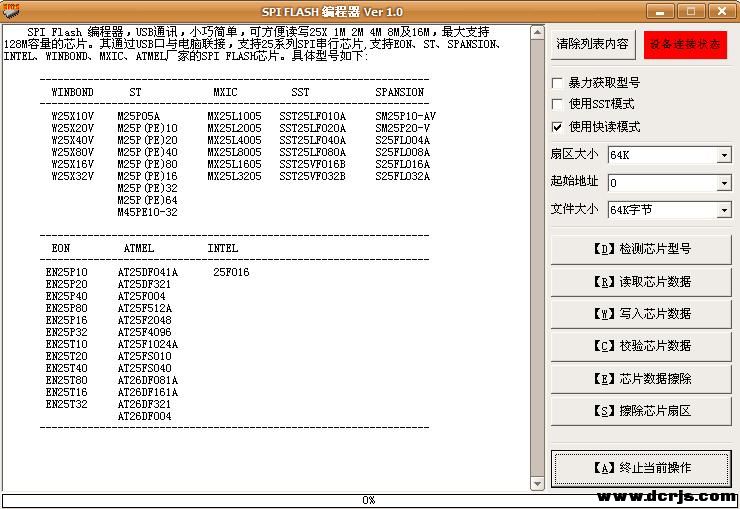Click chip entry M45PE10-32
Viewport: 740px width, 509px height.
pyautogui.click(x=147, y=213)
